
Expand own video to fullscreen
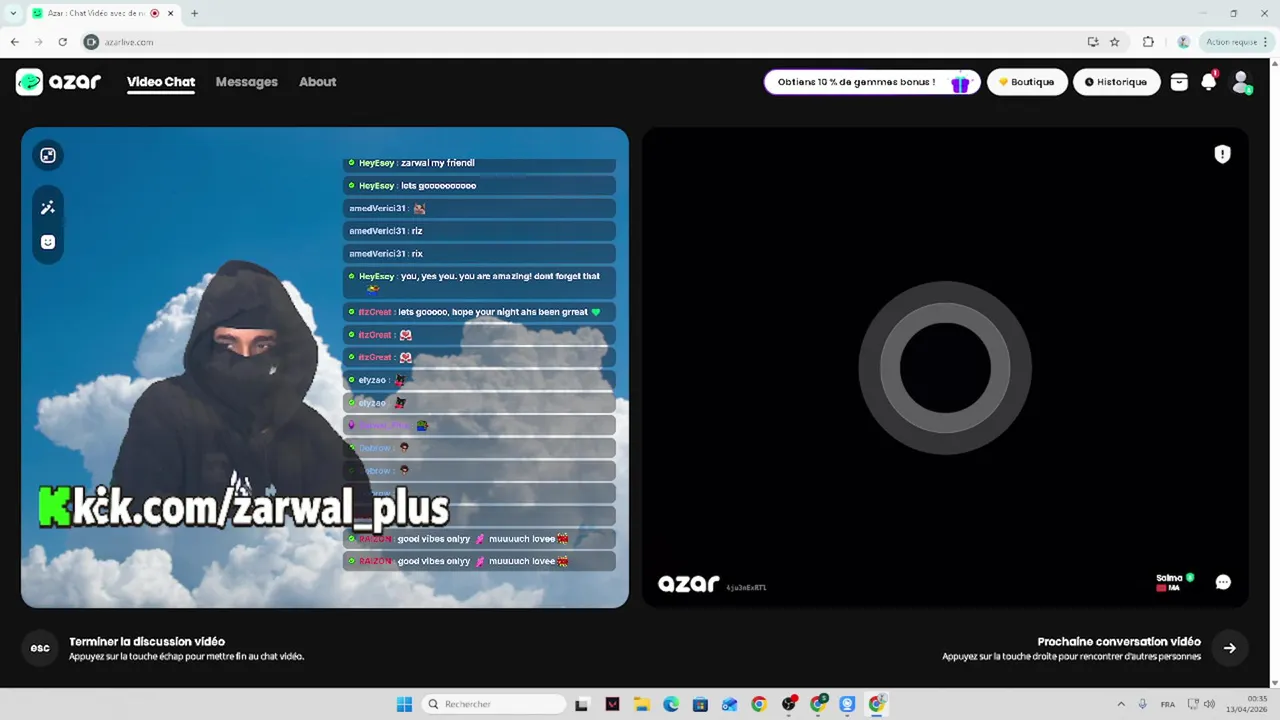[48, 155]
